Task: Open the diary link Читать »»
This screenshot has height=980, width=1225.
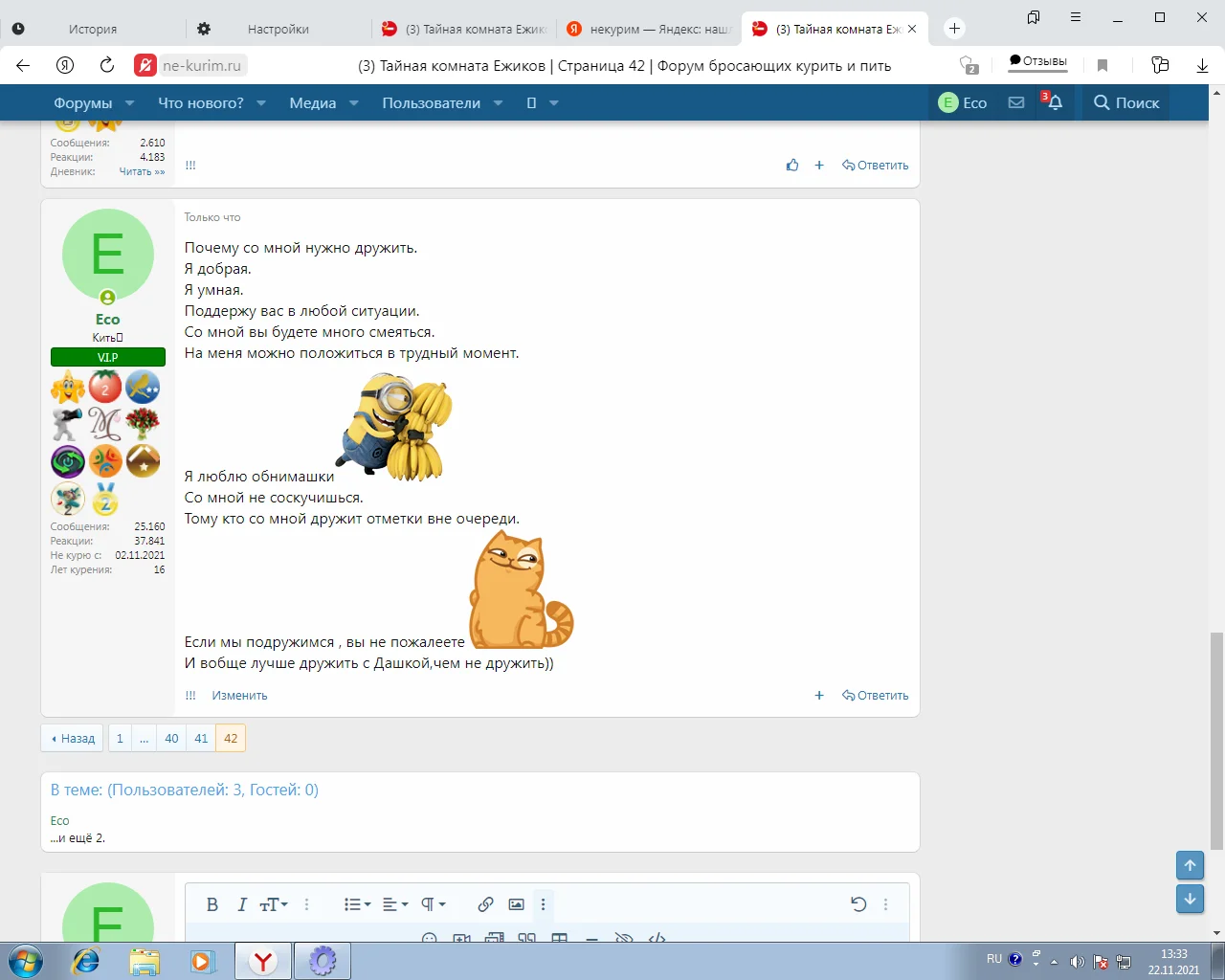Action: 142,171
